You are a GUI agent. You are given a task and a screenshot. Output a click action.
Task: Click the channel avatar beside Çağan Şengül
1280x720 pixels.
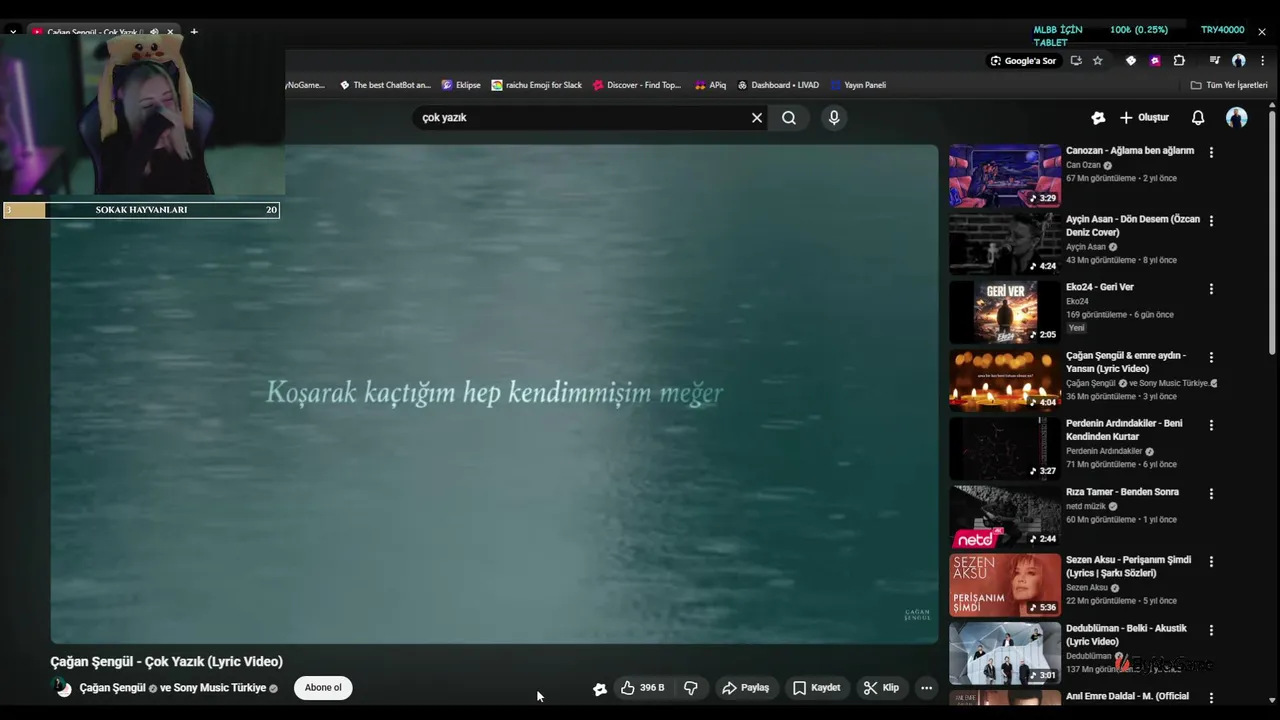[62, 687]
